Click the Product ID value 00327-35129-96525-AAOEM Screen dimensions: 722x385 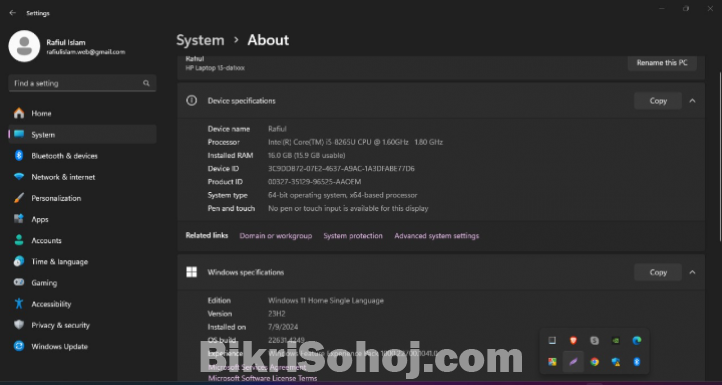coord(314,182)
